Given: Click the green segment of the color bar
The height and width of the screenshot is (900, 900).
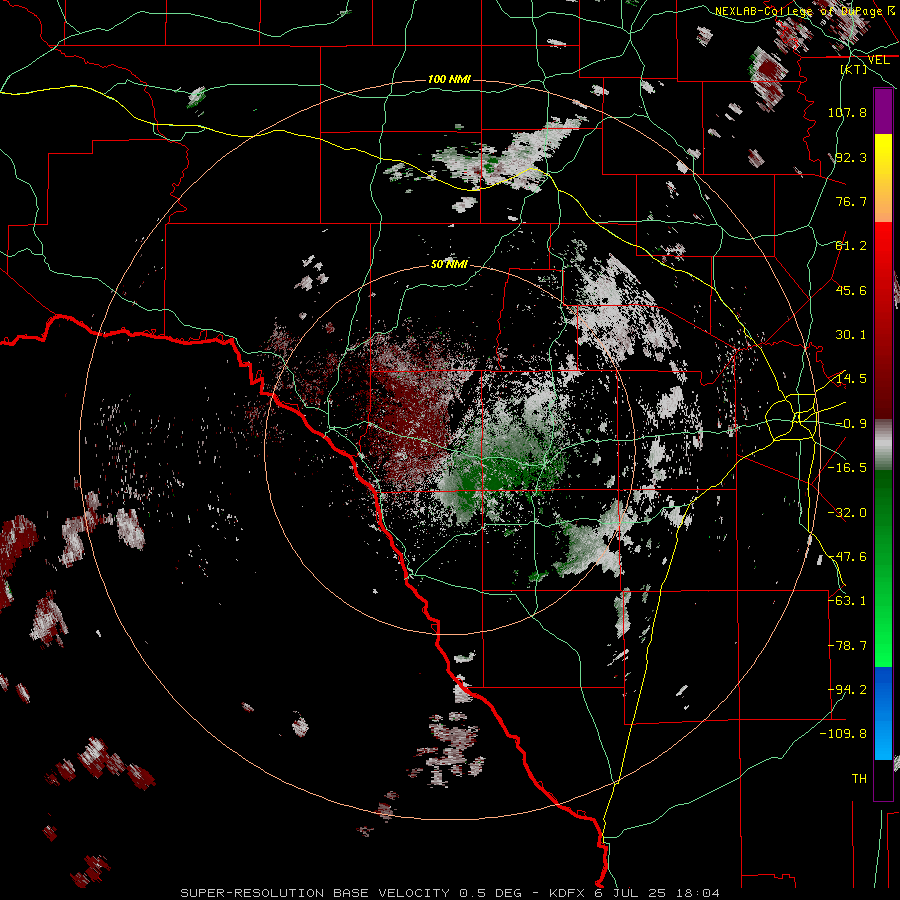Looking at the screenshot, I should (x=883, y=569).
